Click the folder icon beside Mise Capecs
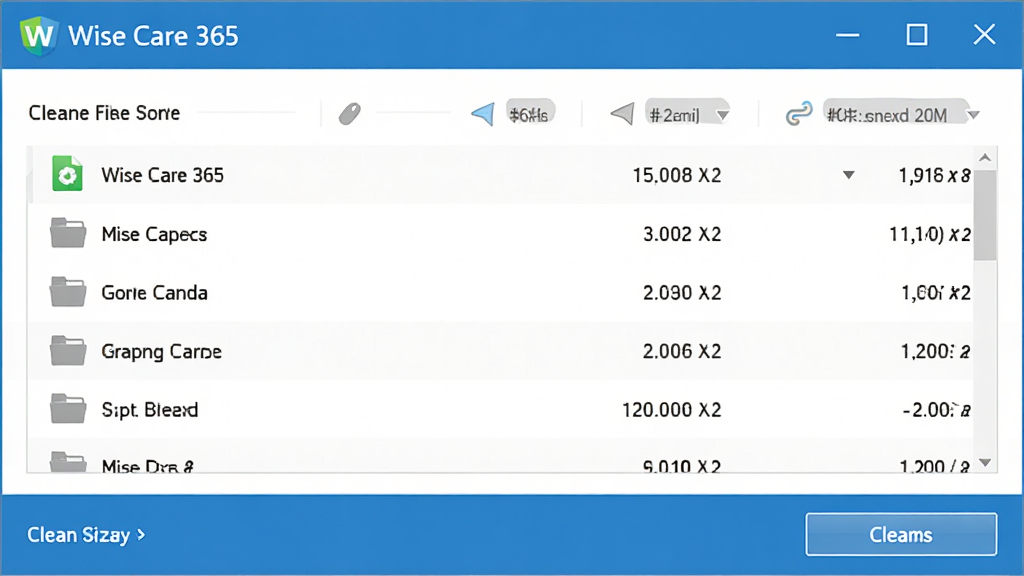Image resolution: width=1024 pixels, height=576 pixels. tap(68, 233)
